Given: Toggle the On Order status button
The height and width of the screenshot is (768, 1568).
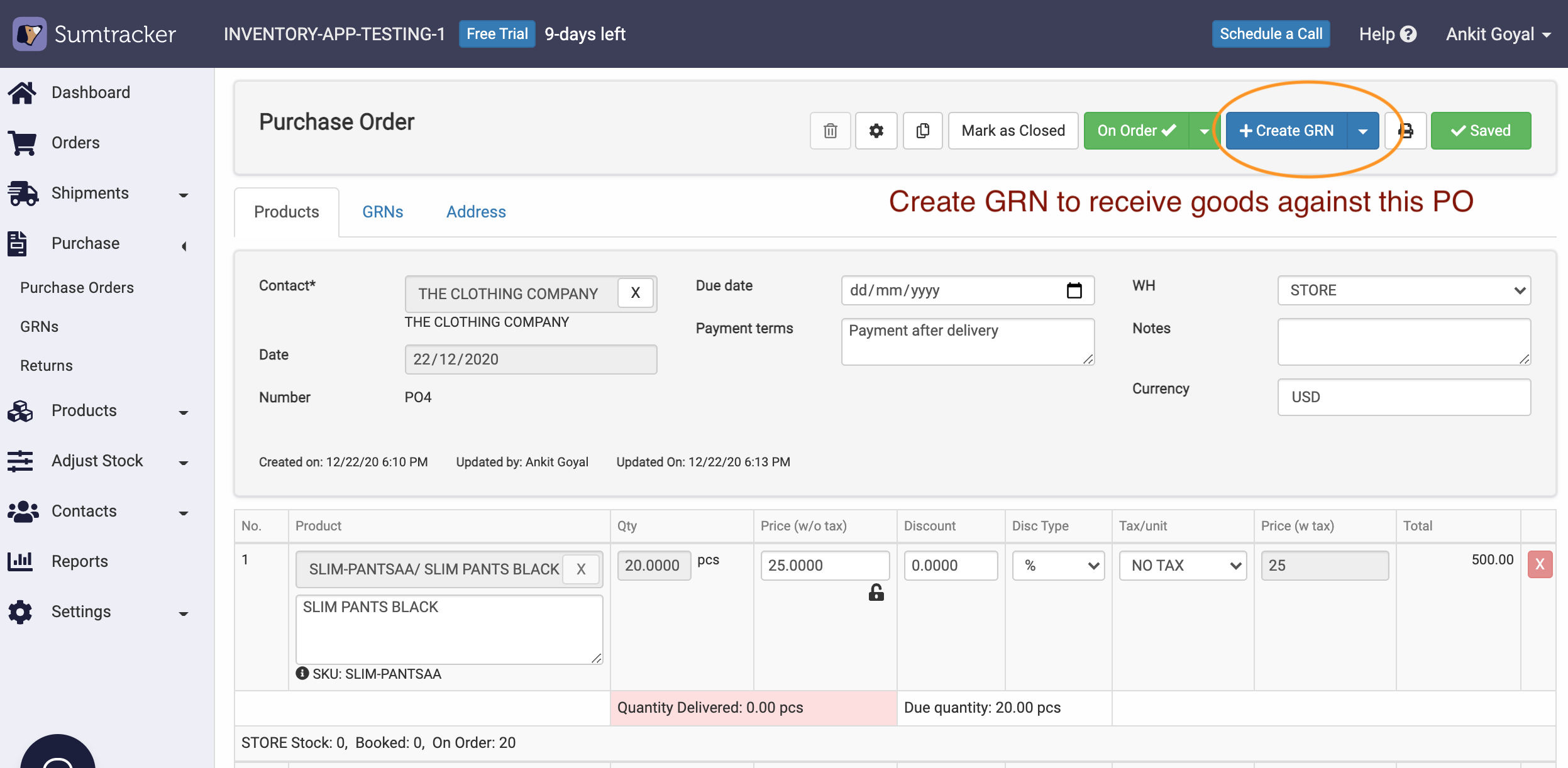Looking at the screenshot, I should tap(1135, 131).
